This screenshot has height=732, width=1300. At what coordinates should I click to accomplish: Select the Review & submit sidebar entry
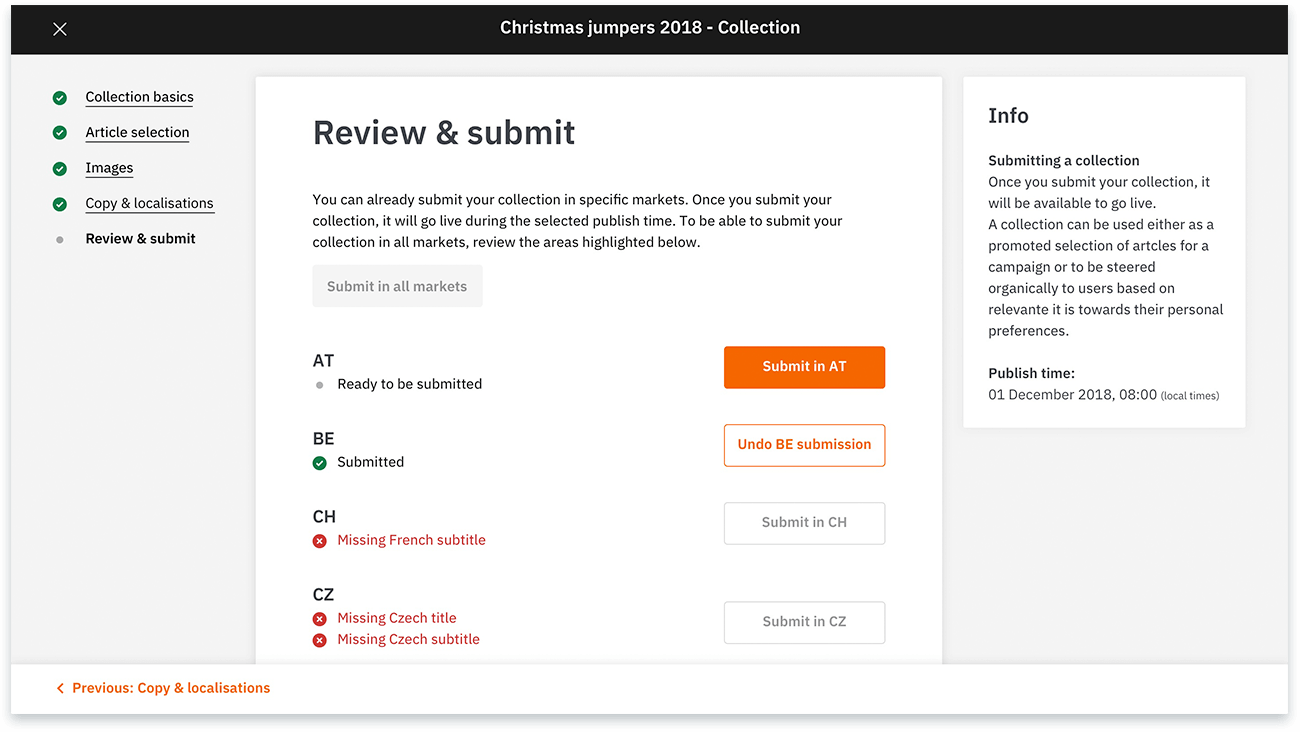click(x=140, y=238)
